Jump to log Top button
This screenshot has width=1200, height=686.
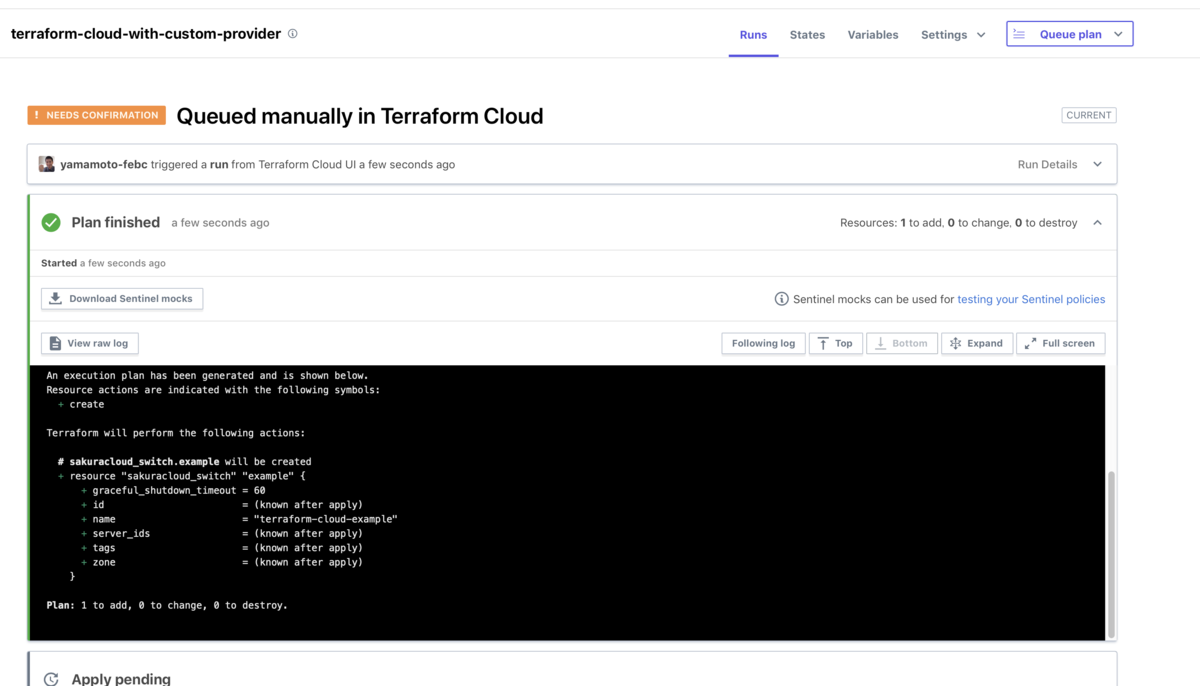point(835,343)
